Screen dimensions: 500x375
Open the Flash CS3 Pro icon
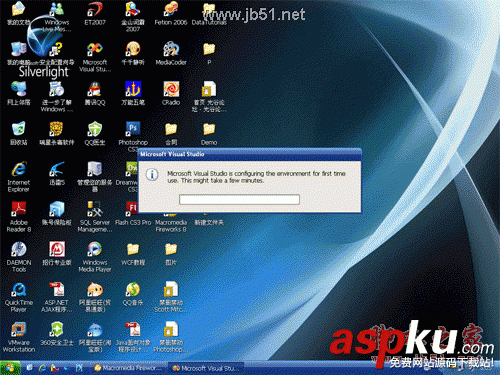pos(131,209)
